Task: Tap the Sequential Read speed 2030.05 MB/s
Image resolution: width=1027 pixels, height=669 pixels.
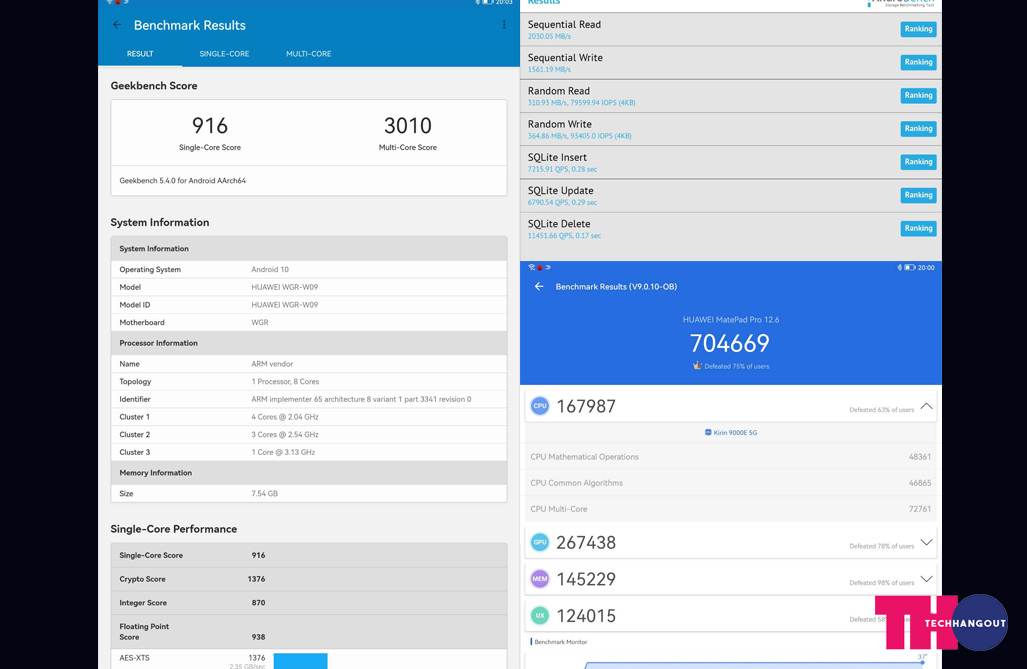Action: [x=550, y=37]
